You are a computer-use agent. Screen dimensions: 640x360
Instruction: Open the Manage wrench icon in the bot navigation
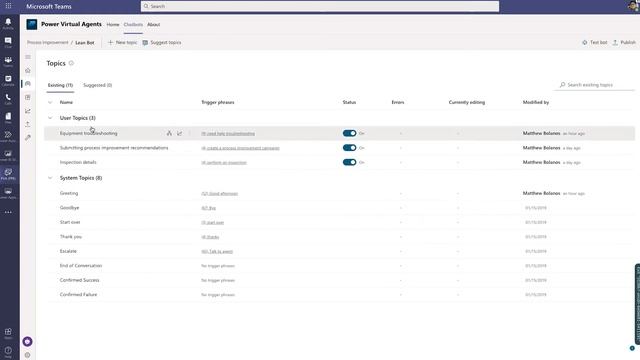click(x=28, y=138)
